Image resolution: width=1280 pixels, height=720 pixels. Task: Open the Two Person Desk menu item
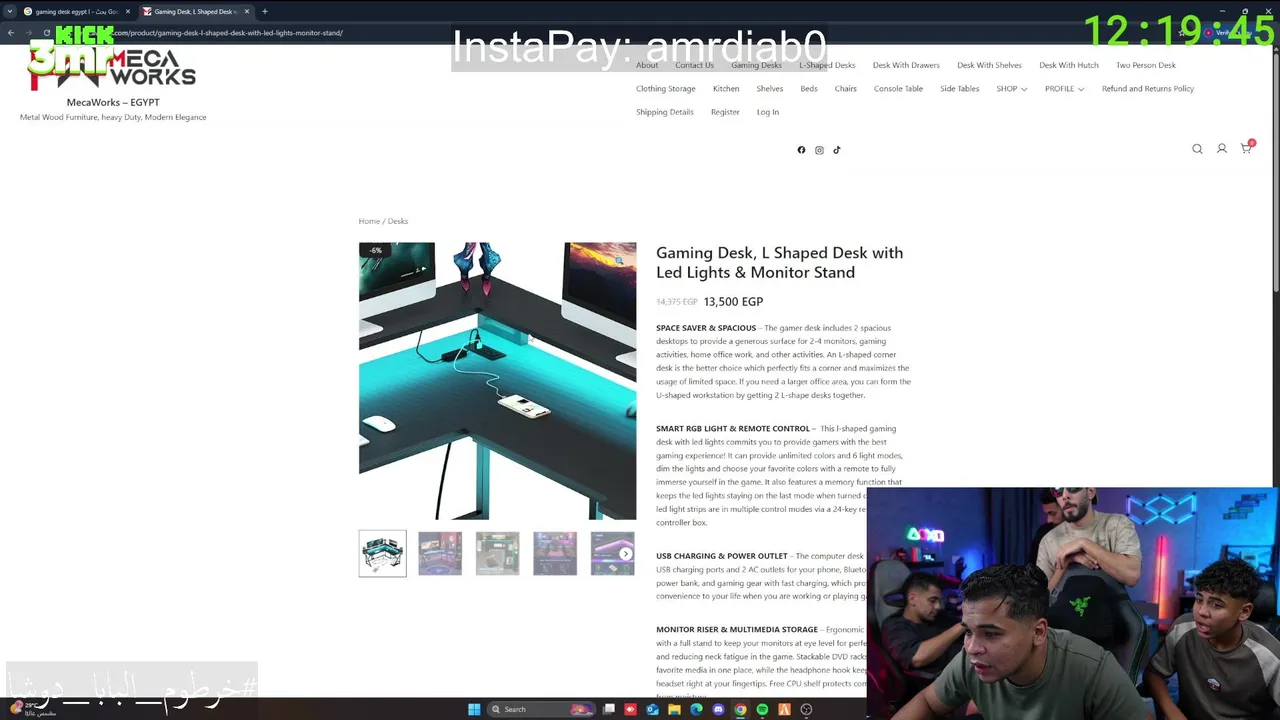[1146, 65]
